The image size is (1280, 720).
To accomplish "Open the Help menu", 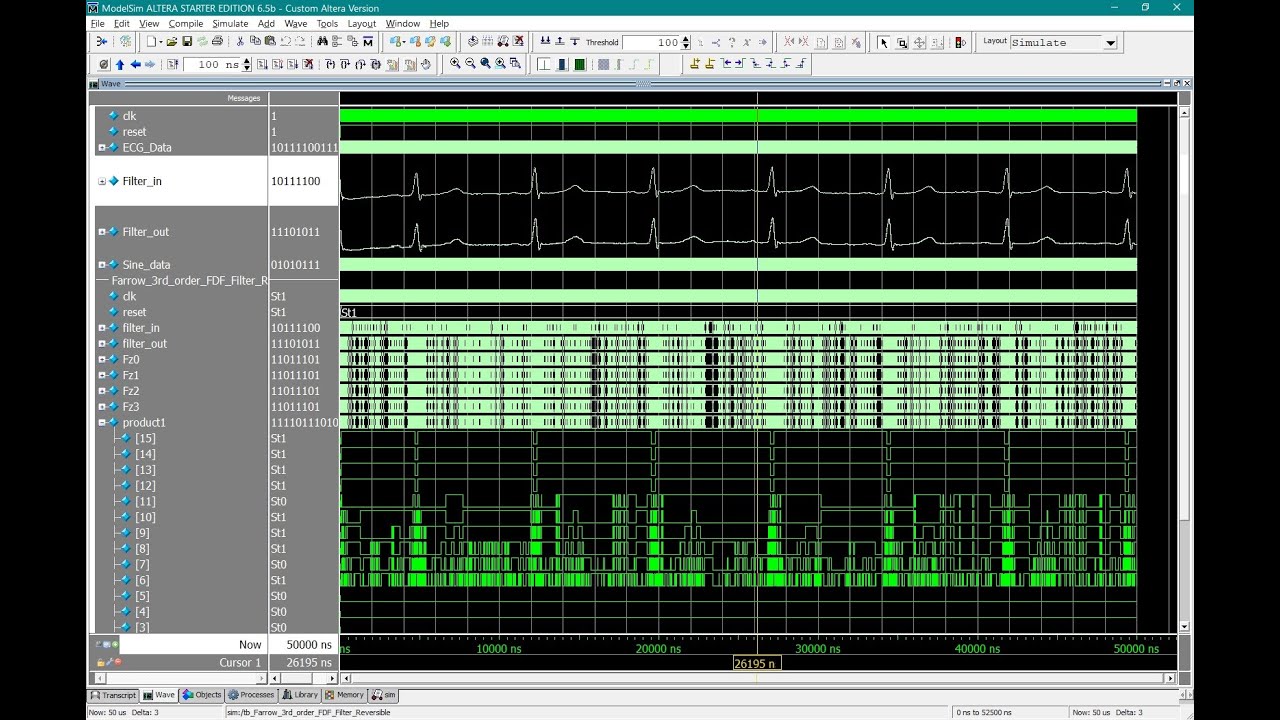I will tap(439, 23).
